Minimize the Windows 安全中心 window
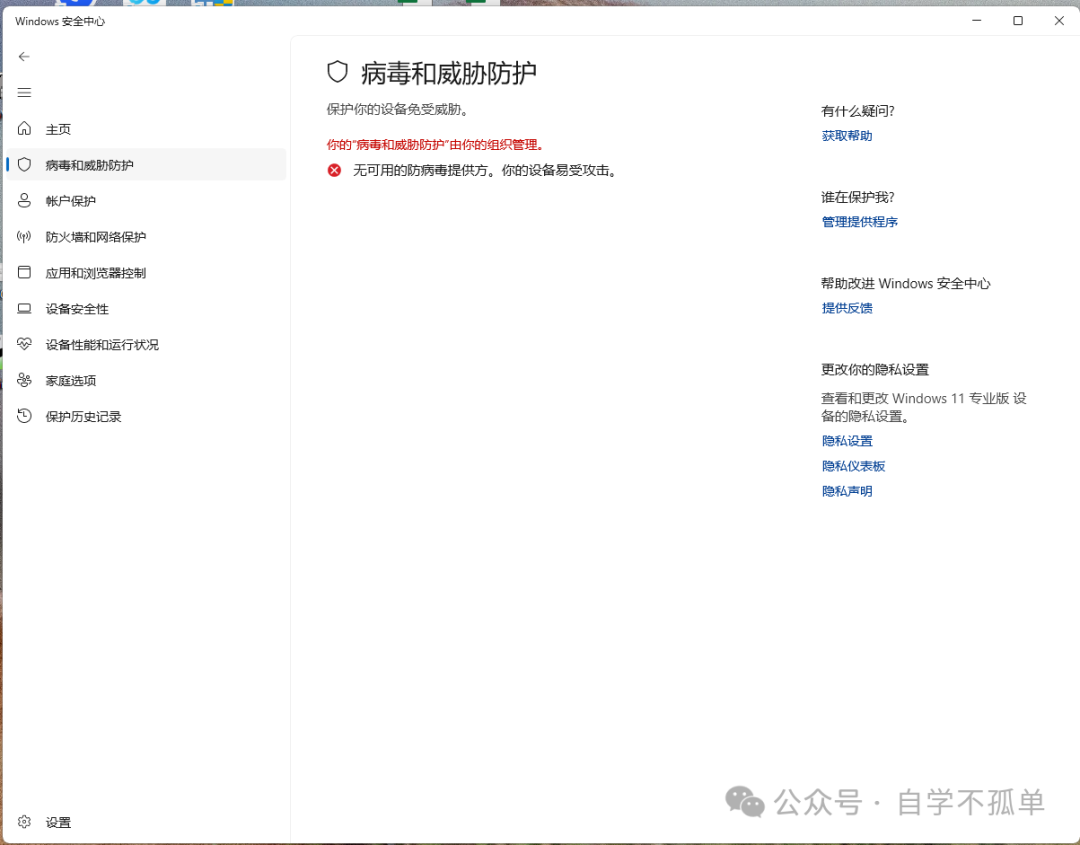Screen dimensions: 1080x845 976,21
